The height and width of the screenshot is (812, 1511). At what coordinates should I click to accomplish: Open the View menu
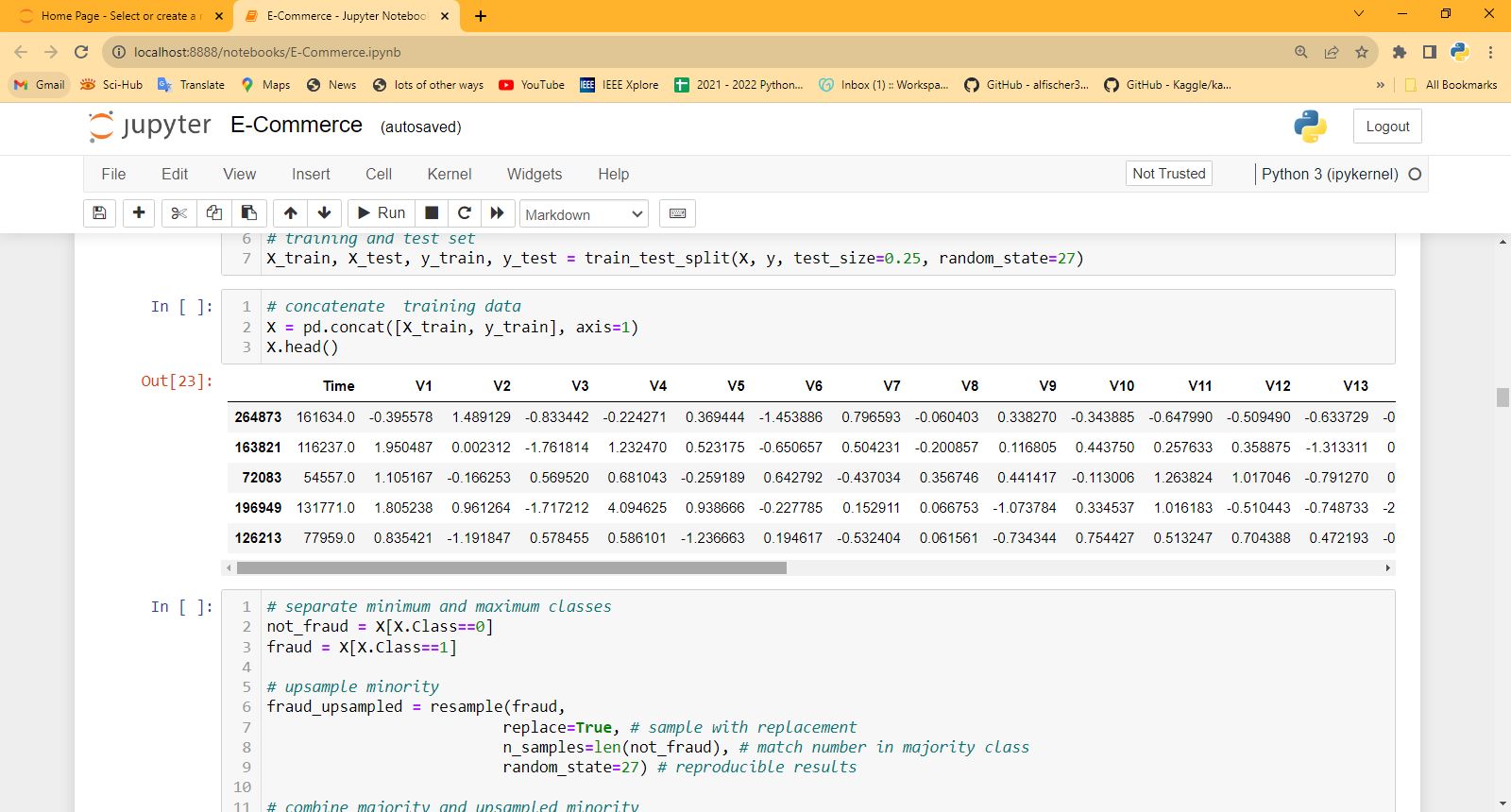pyautogui.click(x=239, y=174)
